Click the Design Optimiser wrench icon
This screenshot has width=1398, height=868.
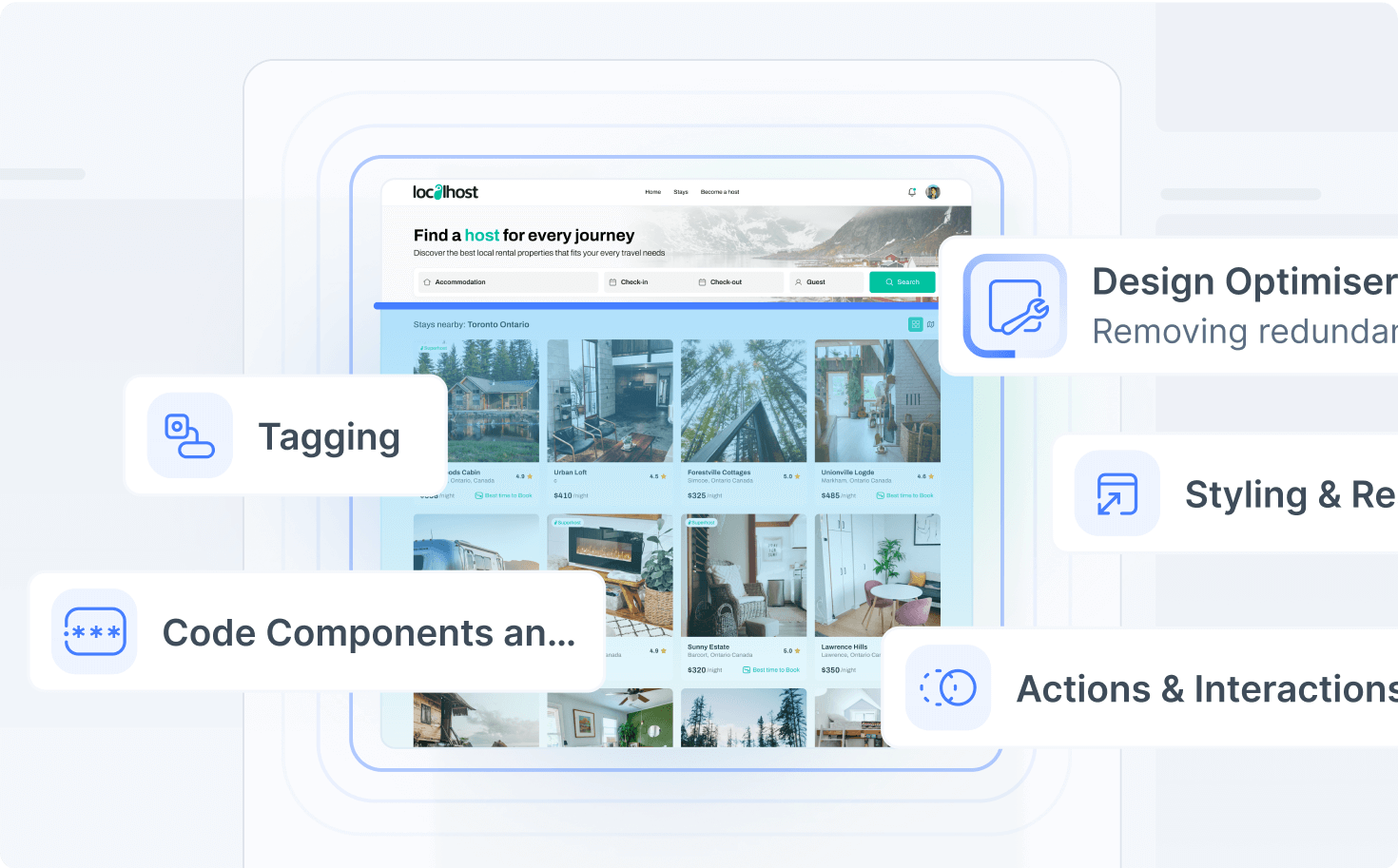point(1014,306)
